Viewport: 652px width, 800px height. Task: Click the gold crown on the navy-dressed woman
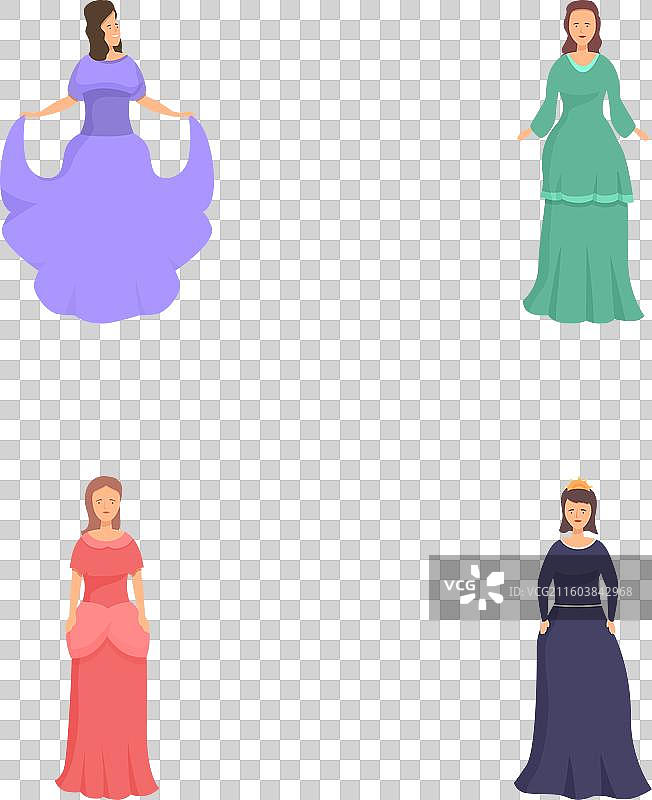pyautogui.click(x=578, y=486)
